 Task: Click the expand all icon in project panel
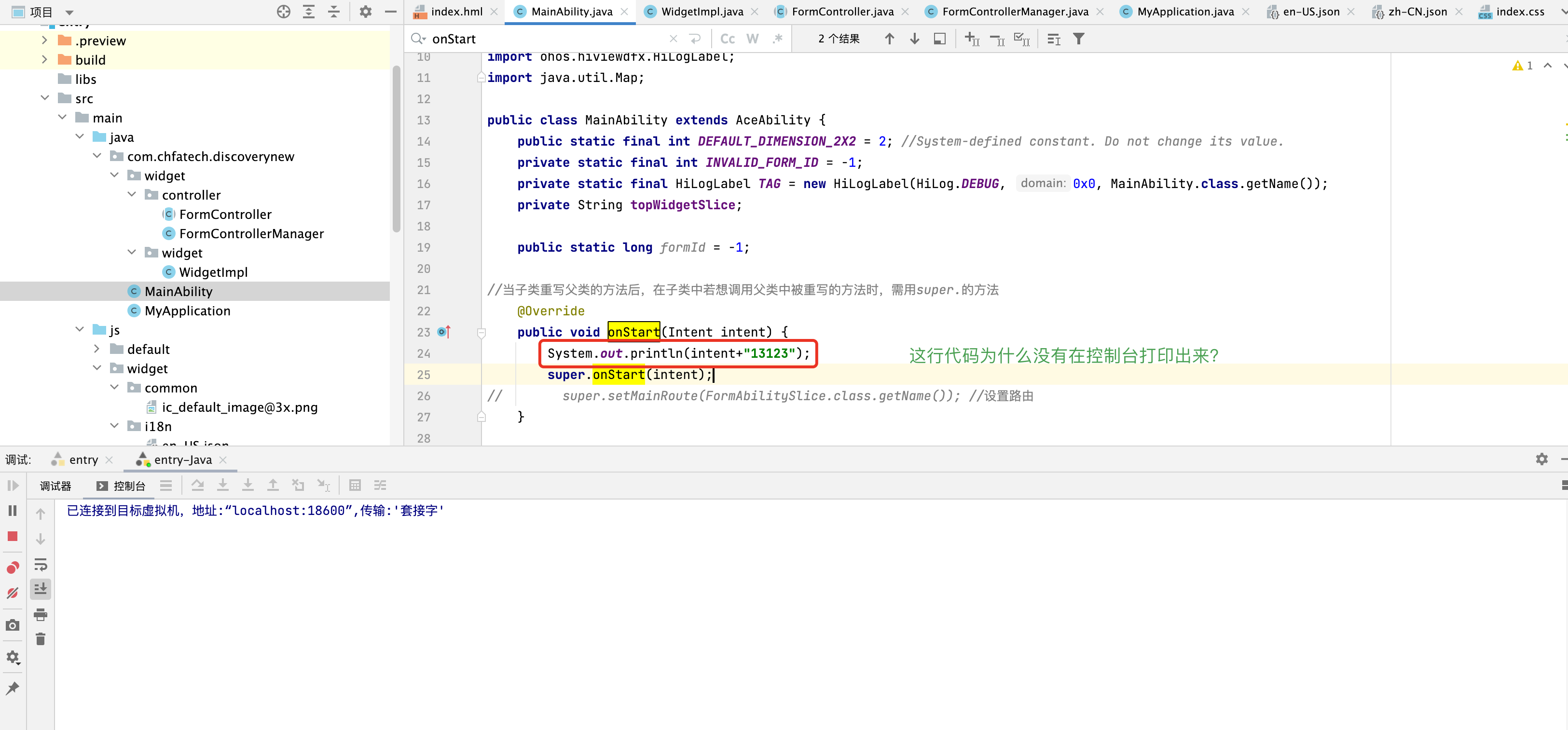[309, 12]
